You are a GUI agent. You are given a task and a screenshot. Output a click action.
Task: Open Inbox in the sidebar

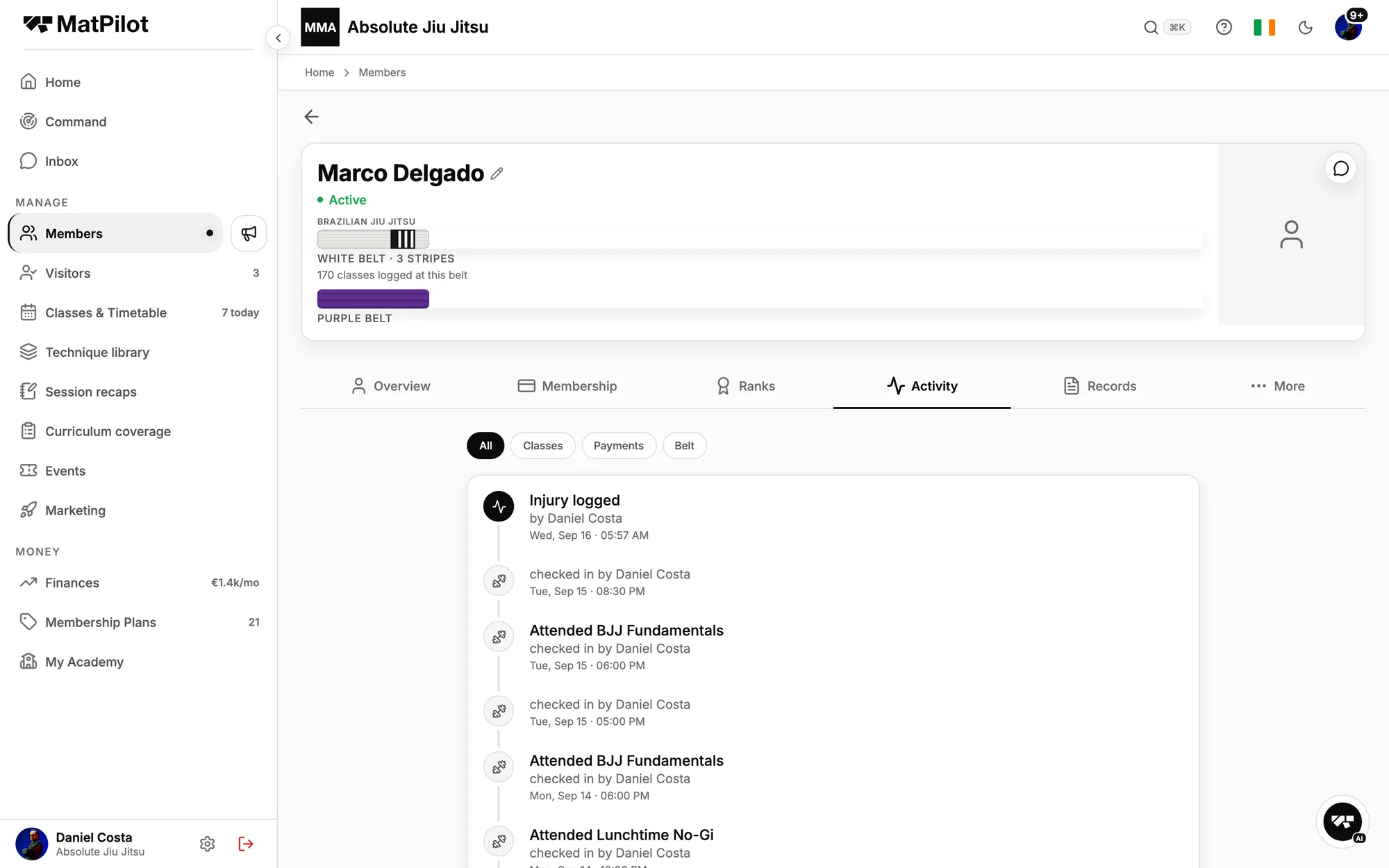coord(138,161)
